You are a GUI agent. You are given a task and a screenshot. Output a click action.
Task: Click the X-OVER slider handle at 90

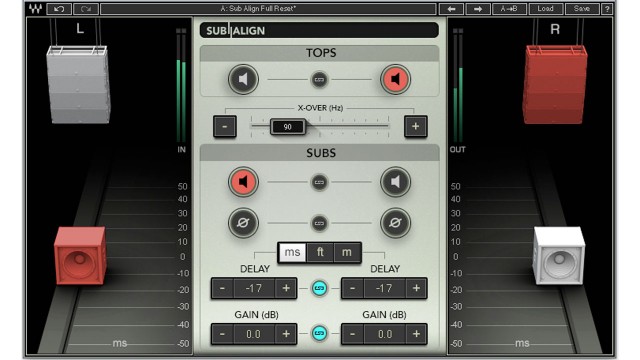(288, 127)
